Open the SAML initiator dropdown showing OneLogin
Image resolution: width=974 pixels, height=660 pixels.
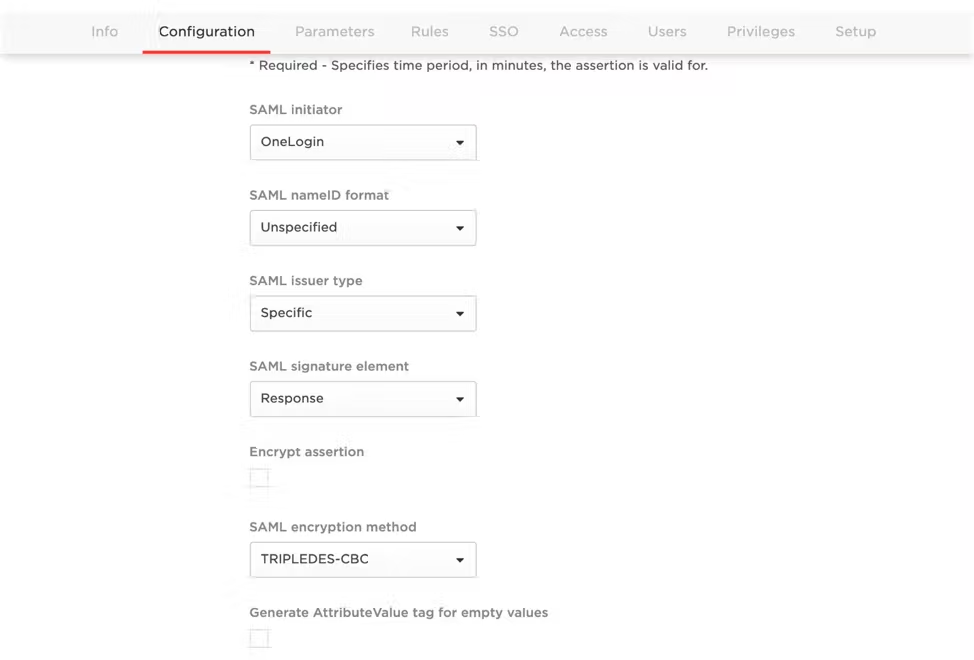click(363, 142)
